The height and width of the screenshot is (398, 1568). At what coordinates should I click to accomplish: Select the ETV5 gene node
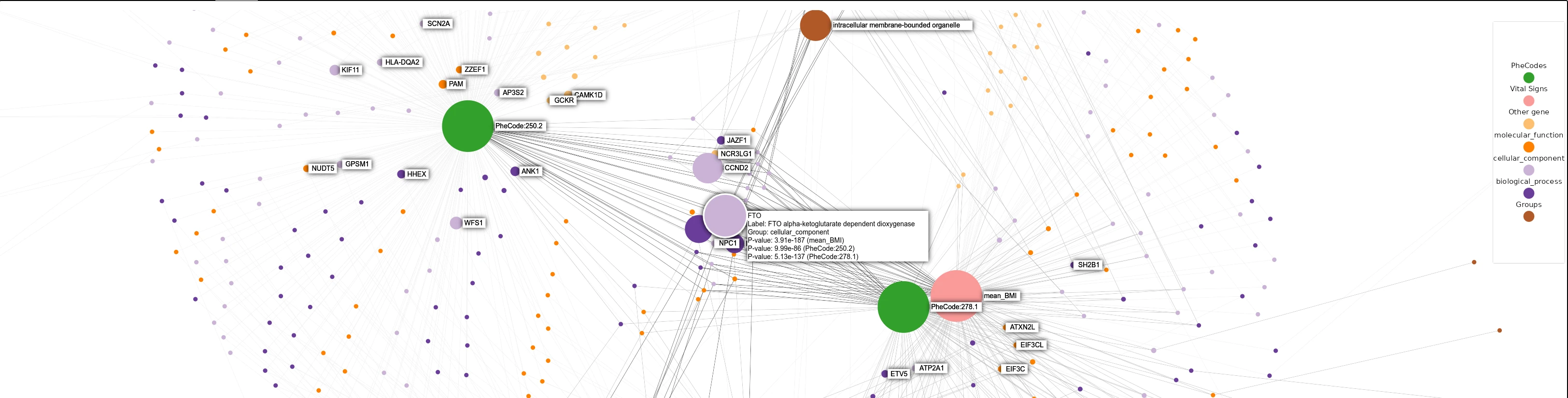[x=885, y=374]
